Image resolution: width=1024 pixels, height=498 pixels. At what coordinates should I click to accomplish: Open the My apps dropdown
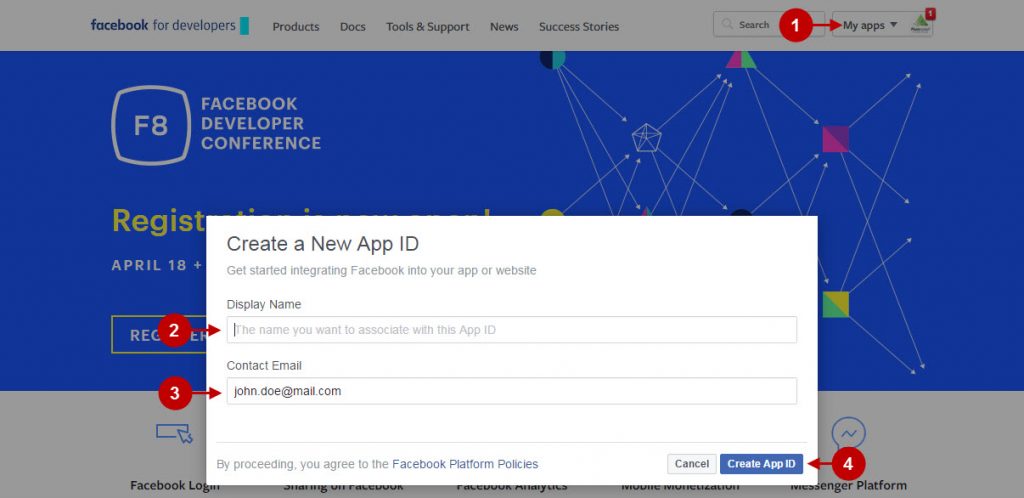(x=869, y=25)
